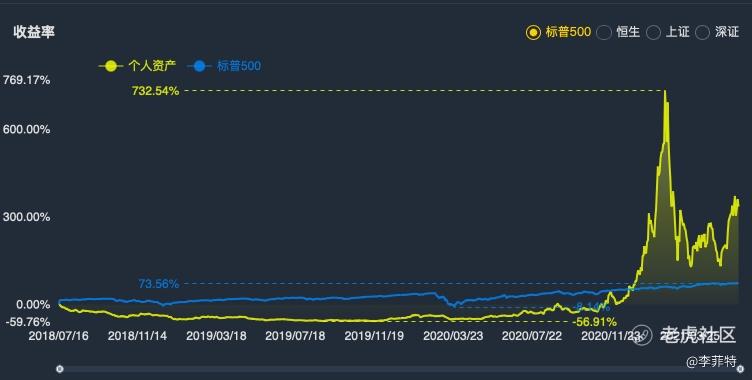Click the 个人资产 legend label
Screen dimensions: 752x380
(152, 66)
